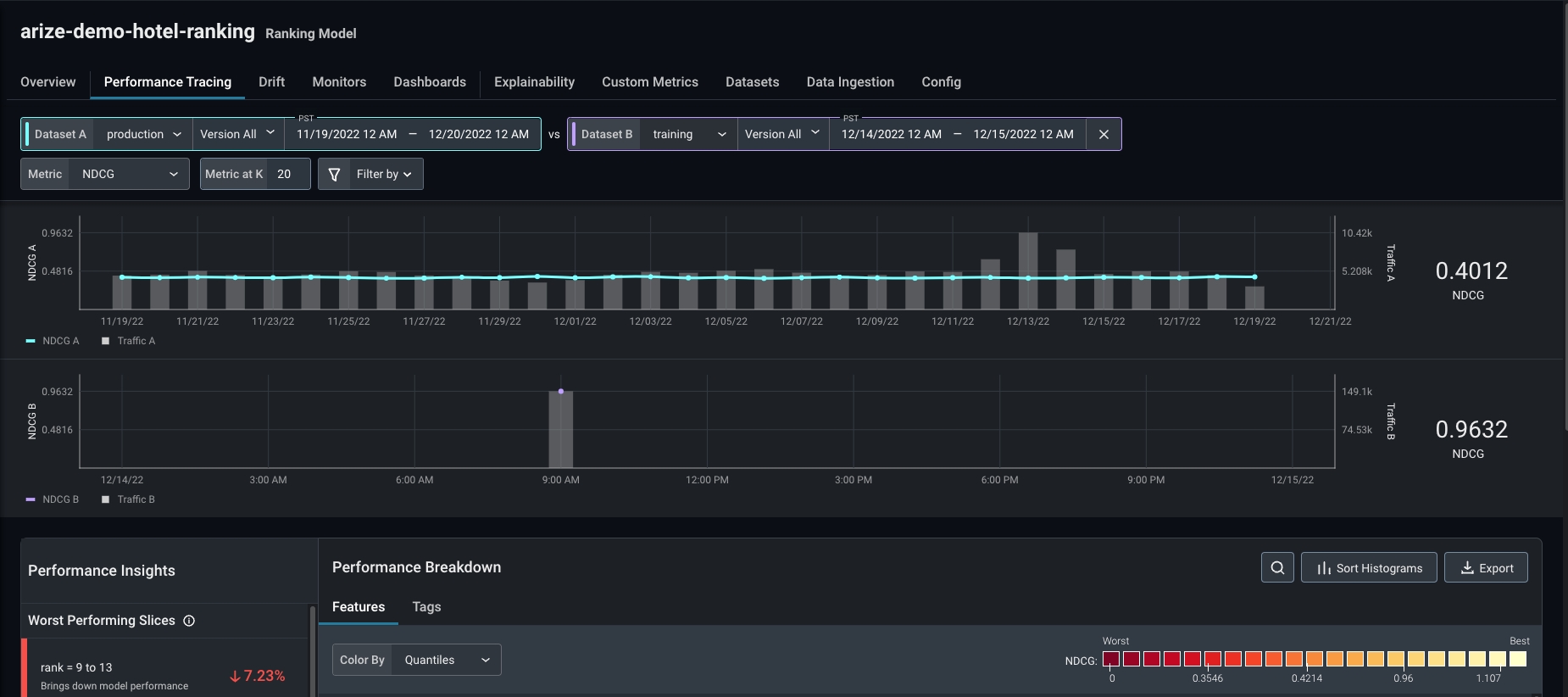Image resolution: width=1568 pixels, height=697 pixels.
Task: Click the darkest worst NDCG color swatch
Action: point(1111,659)
